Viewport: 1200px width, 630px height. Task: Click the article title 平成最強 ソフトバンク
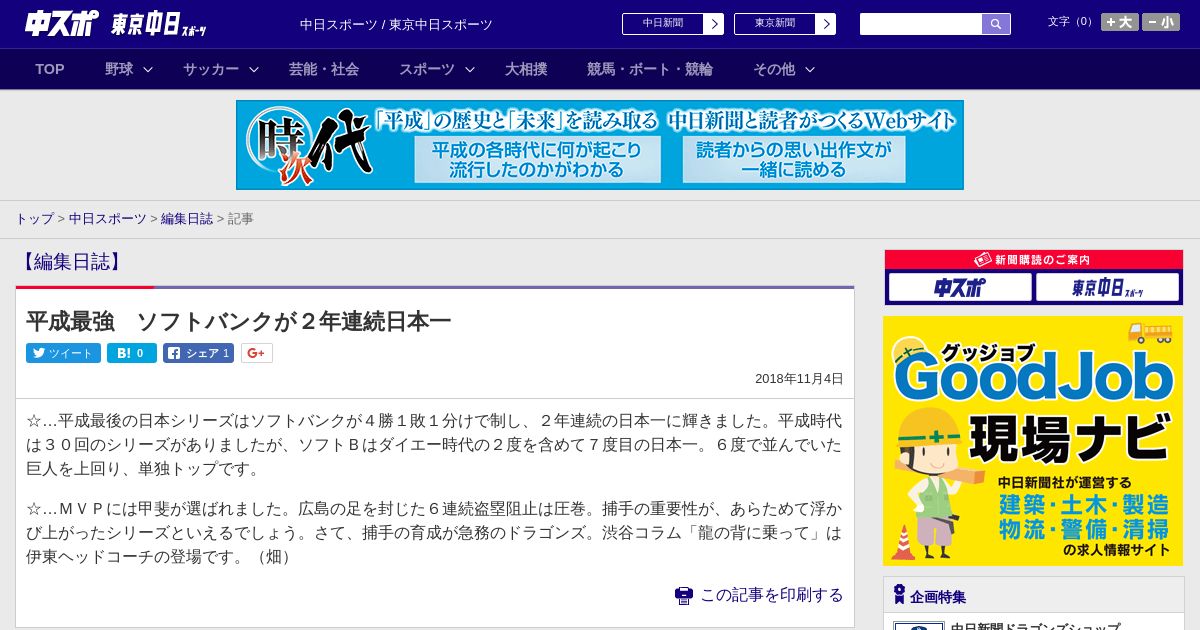(x=239, y=321)
